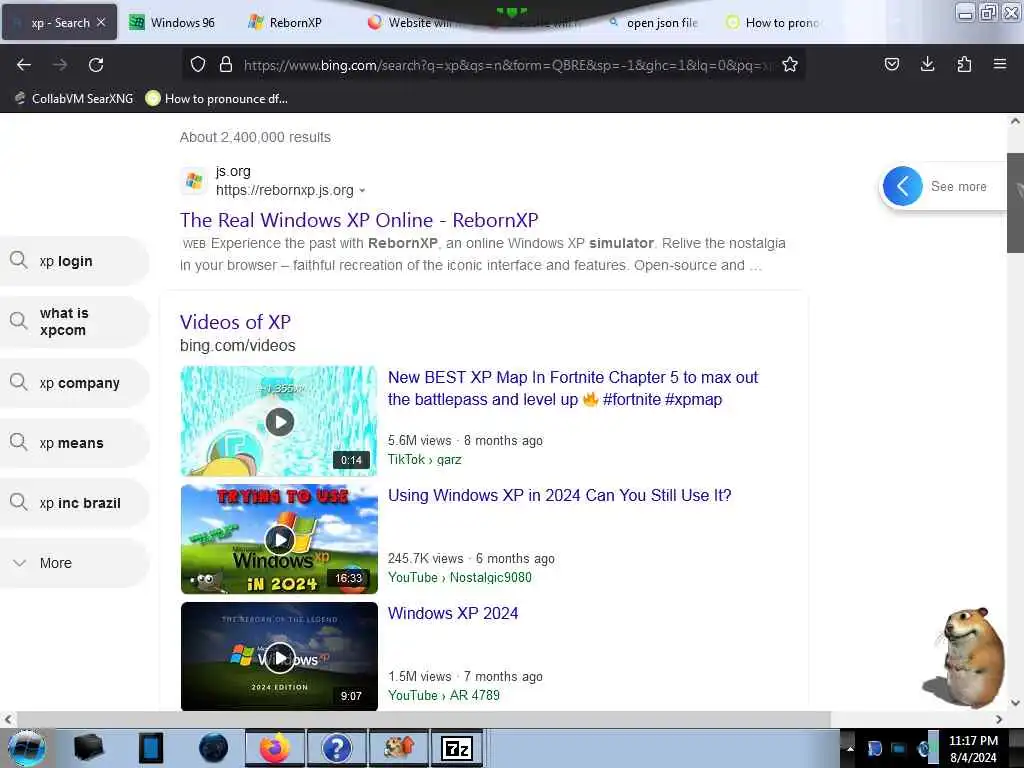Play the Windows XP in 2024 thumbnail
Viewport: 1024px width, 768px height.
[x=279, y=539]
